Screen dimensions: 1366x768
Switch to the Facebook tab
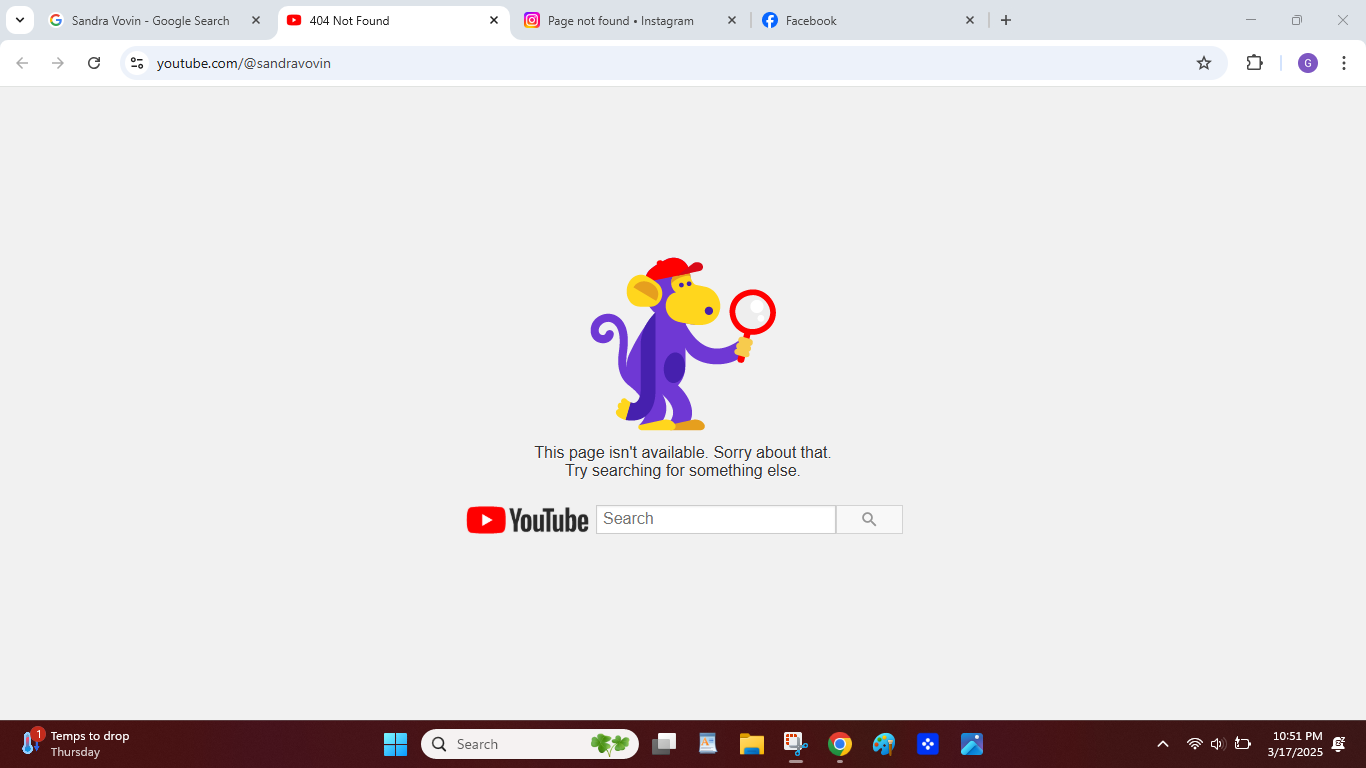point(869,20)
